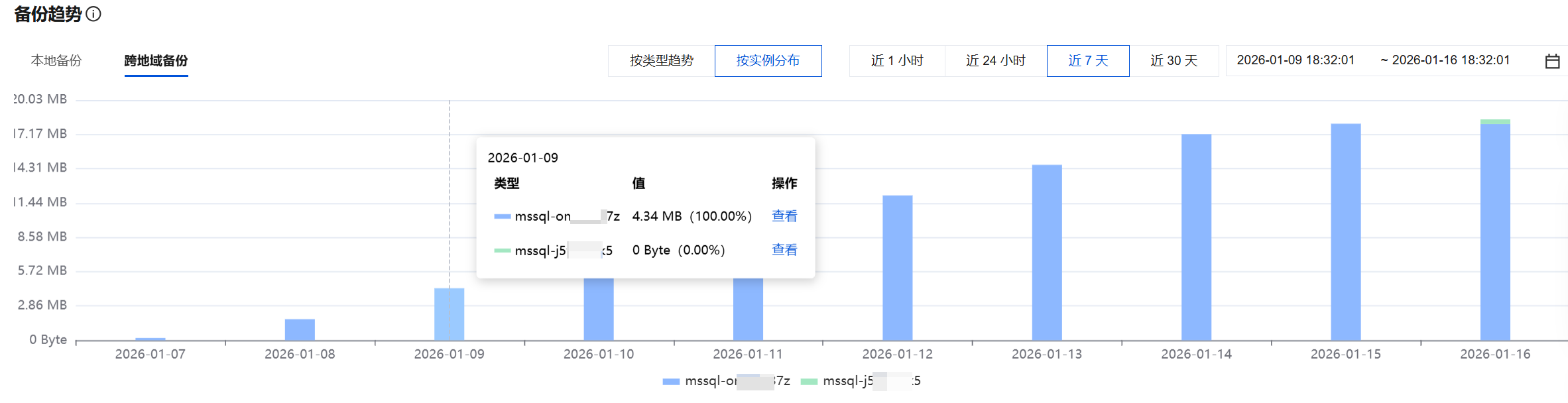
Task: Click the 备份趋势 section title
Action: tap(48, 14)
